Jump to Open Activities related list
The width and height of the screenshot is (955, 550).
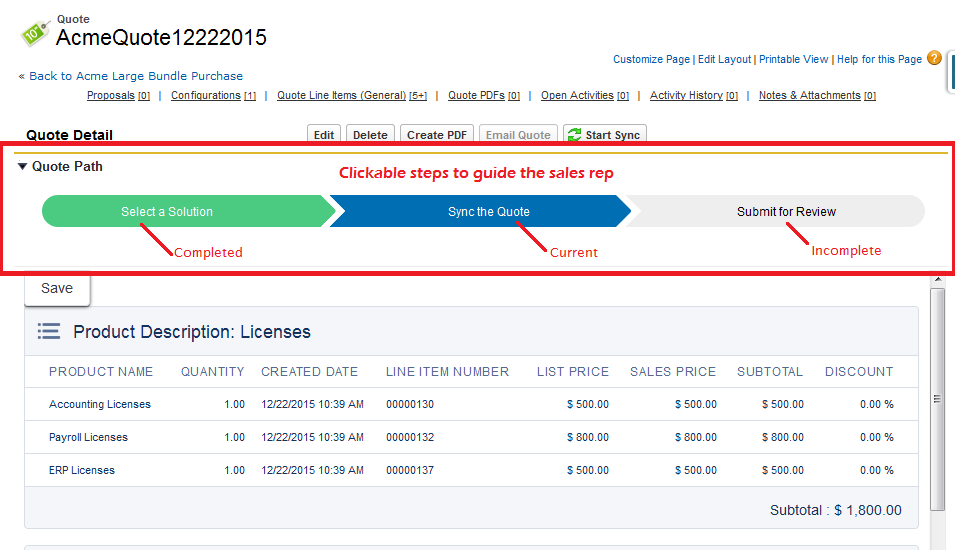(x=585, y=95)
